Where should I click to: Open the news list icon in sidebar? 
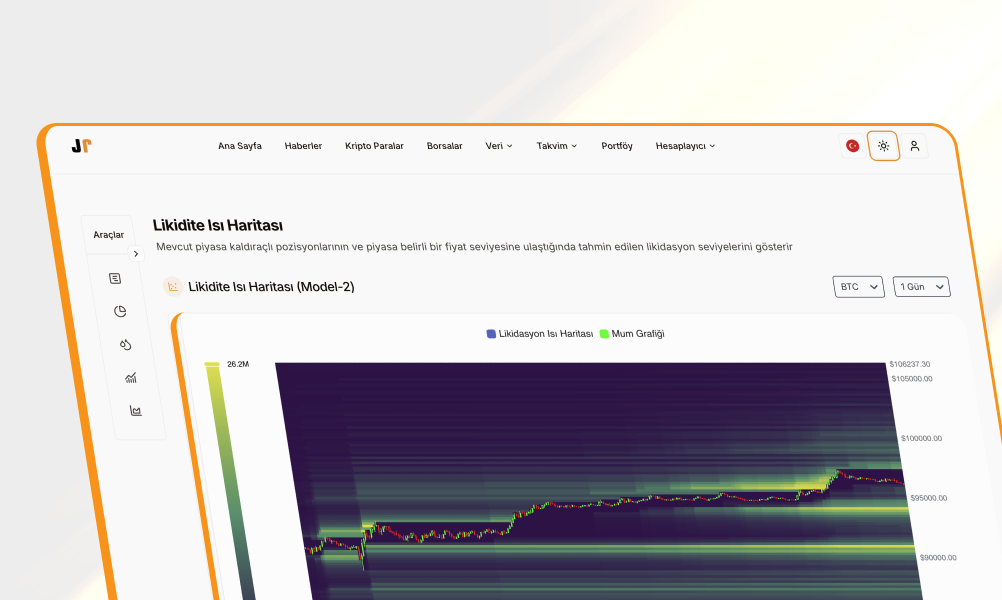[x=115, y=279]
